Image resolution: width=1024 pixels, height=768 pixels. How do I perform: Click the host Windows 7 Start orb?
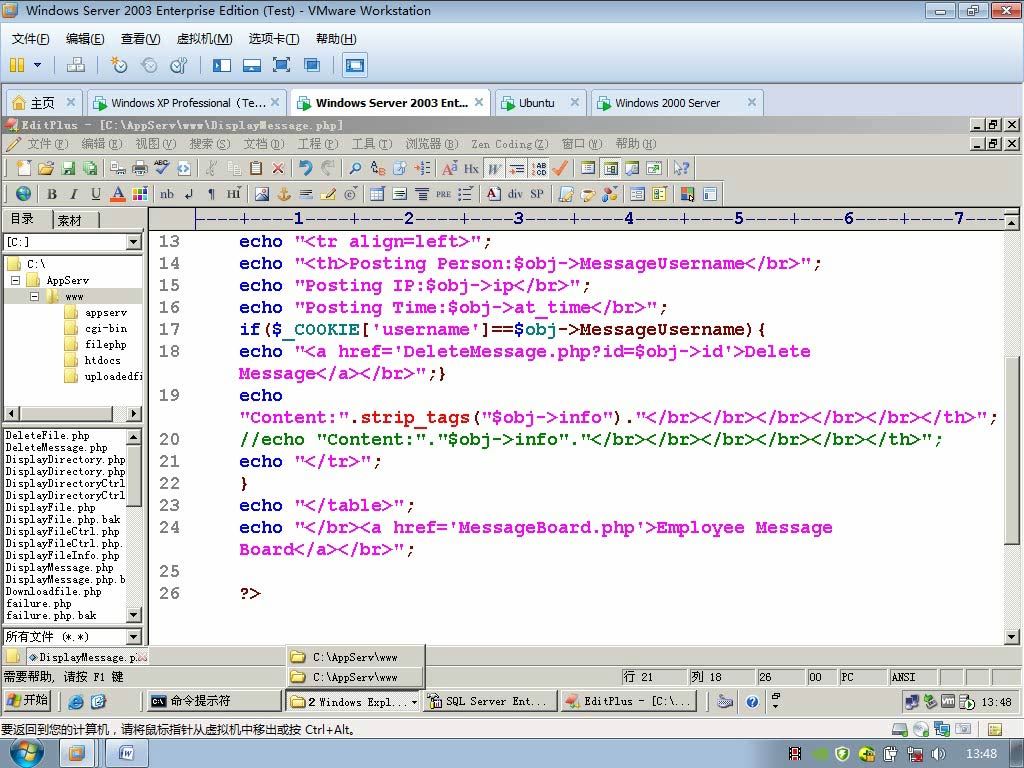(x=26, y=753)
